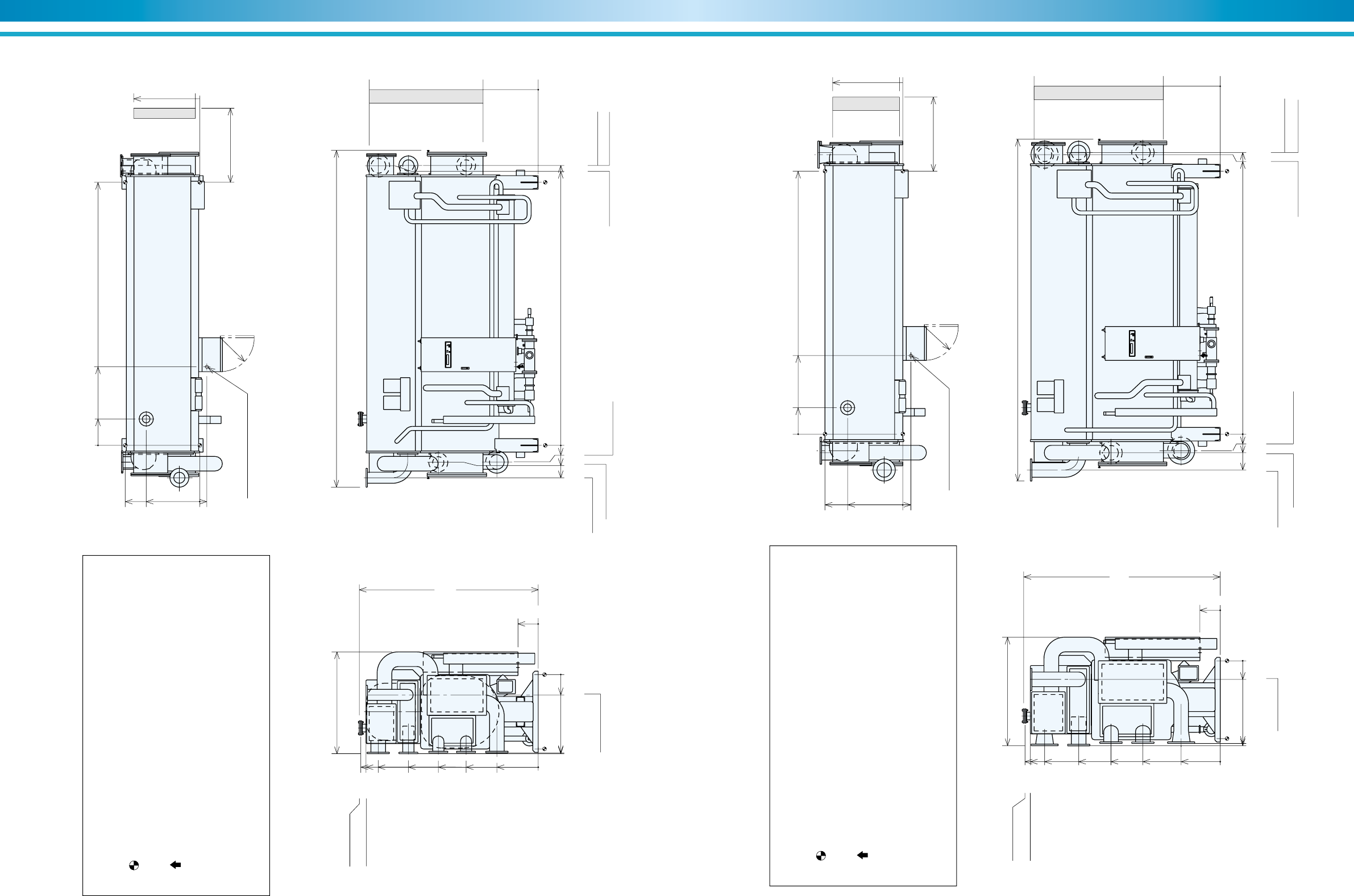
Task: Click stacked twin rectangles on far-right front view
Action: [x=1050, y=396]
